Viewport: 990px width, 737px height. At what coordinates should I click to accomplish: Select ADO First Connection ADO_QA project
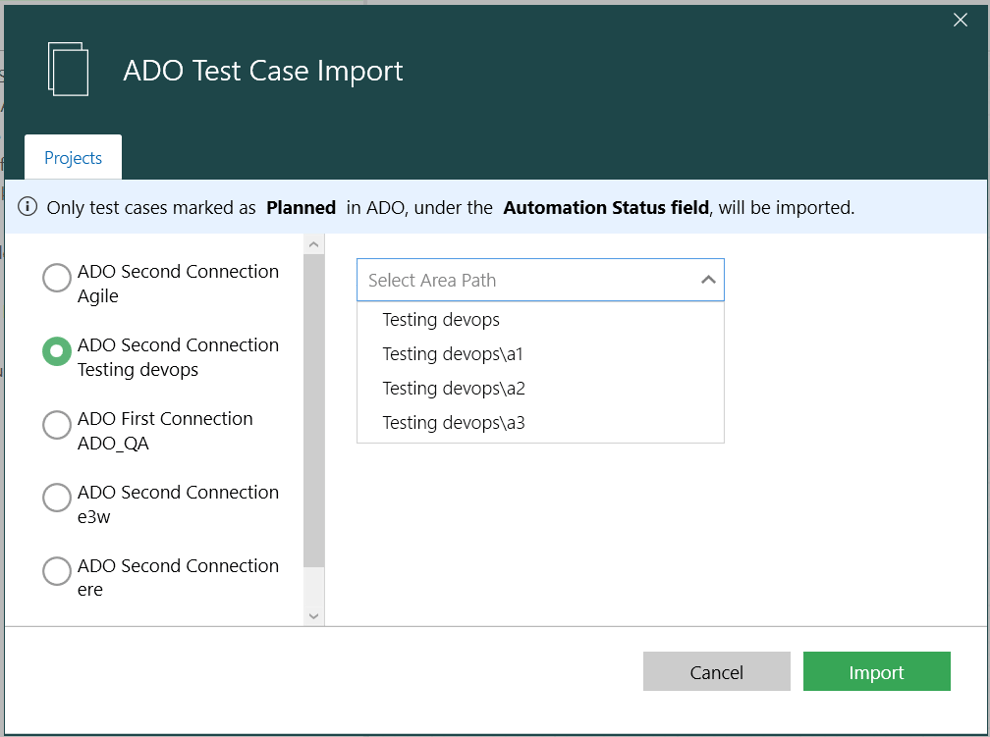56,425
